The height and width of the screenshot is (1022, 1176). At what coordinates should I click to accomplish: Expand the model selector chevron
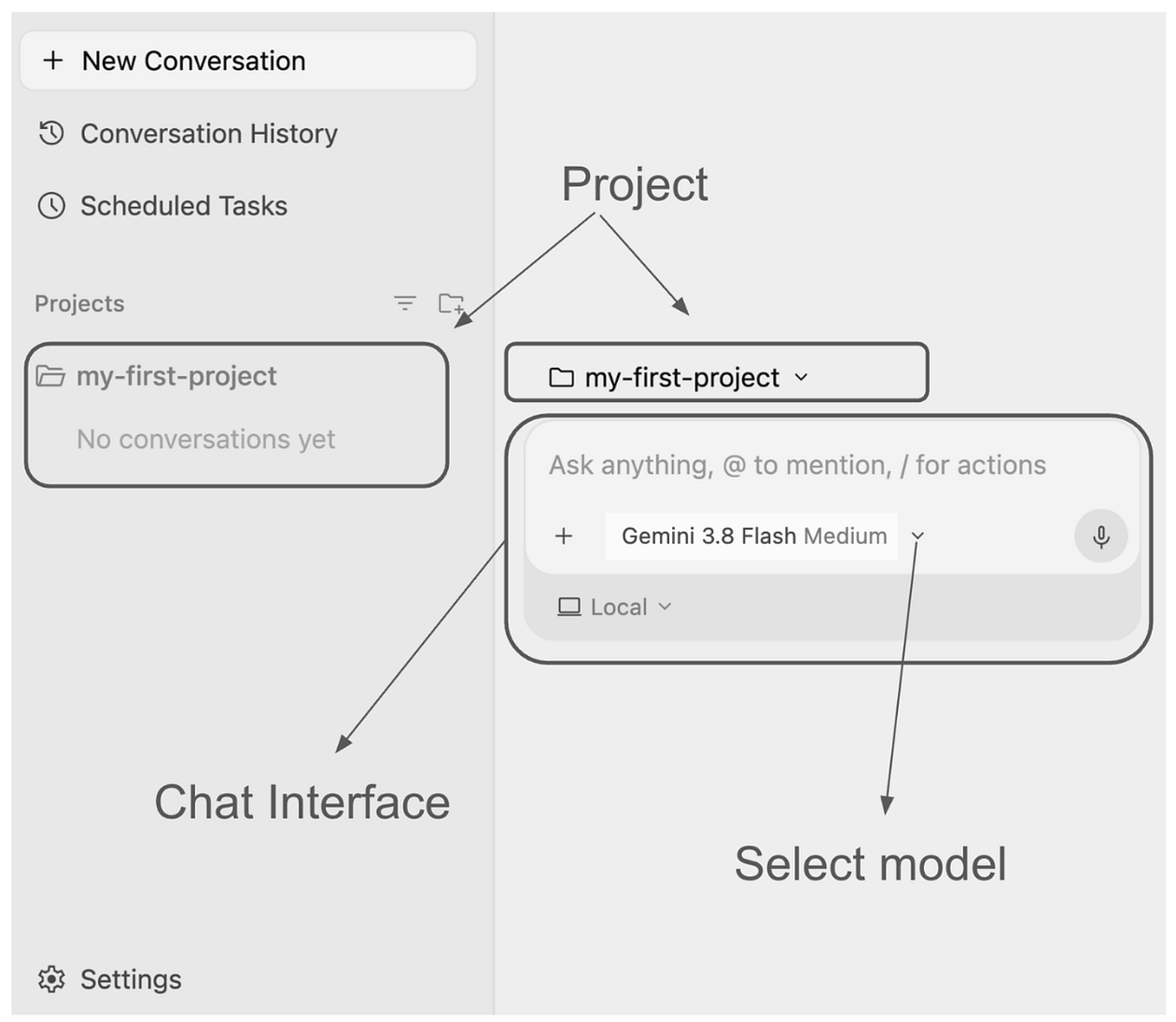point(917,536)
